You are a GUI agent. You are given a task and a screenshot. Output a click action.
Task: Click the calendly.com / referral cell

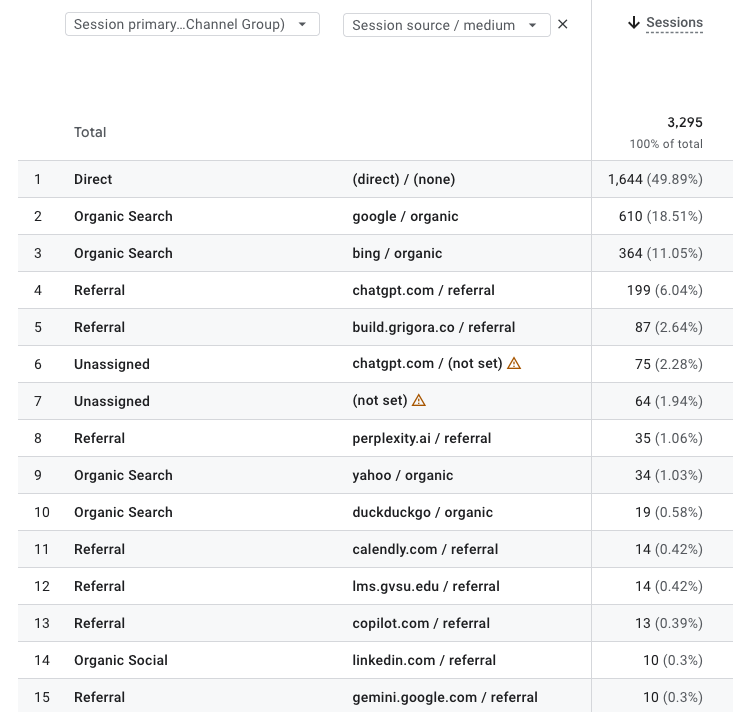[x=425, y=549]
